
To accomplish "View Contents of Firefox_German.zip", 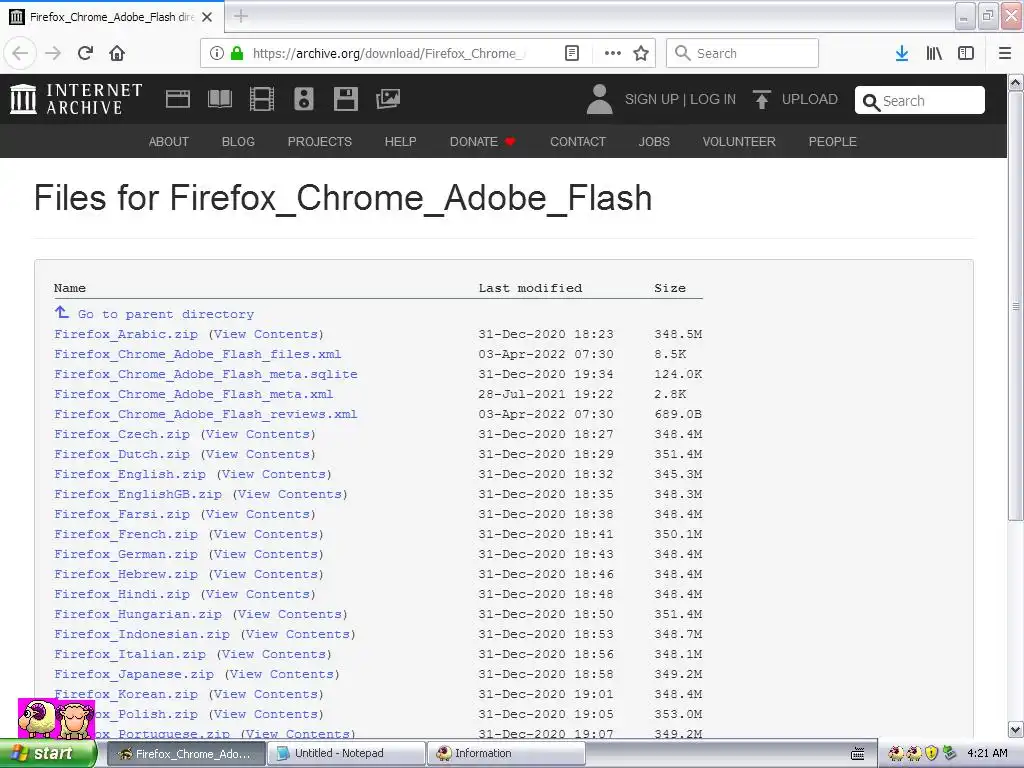I will 266,554.
